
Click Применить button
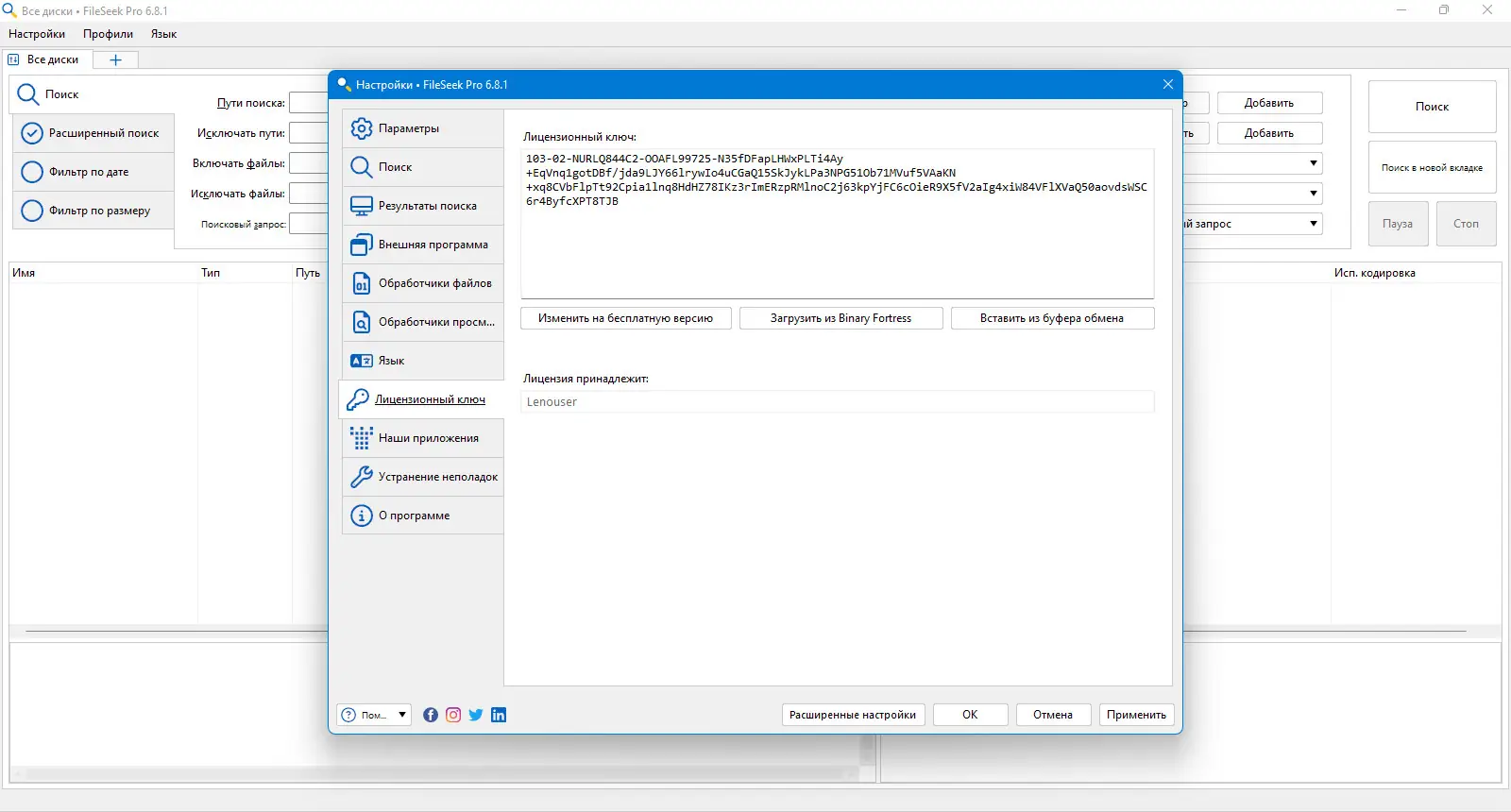point(1136,715)
